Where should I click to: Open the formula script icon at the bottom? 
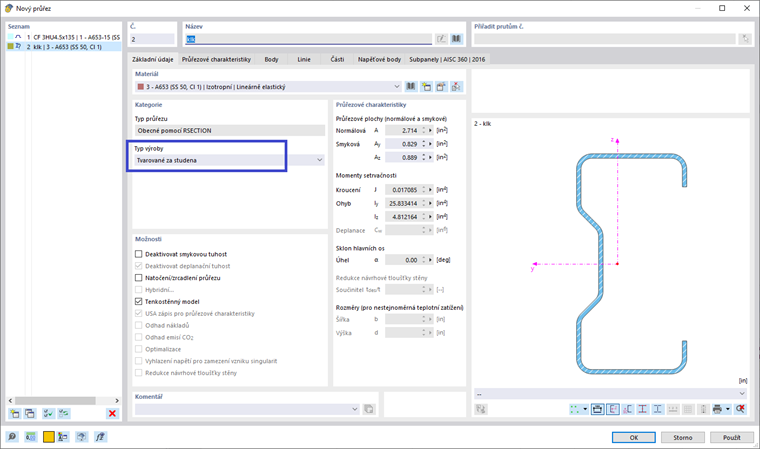[x=100, y=437]
